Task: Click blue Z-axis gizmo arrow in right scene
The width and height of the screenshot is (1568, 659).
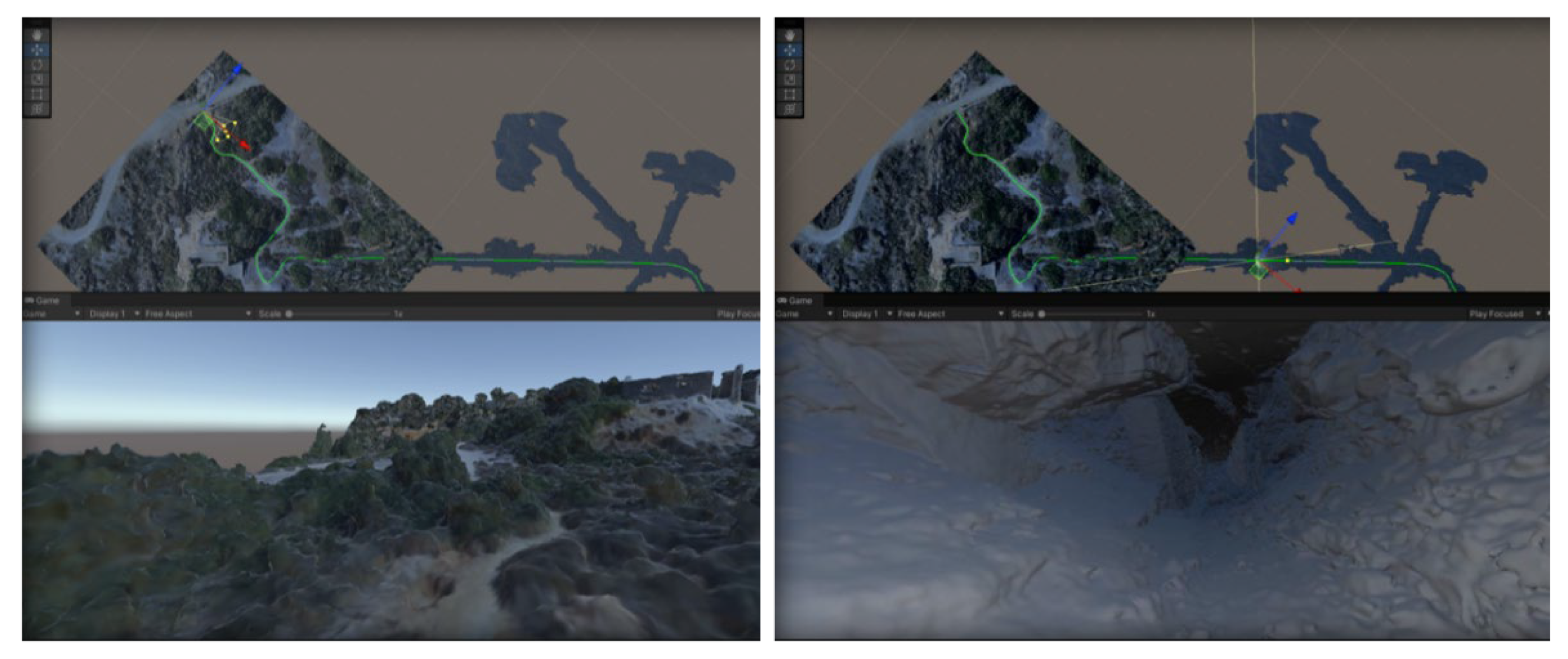Action: [x=1292, y=218]
